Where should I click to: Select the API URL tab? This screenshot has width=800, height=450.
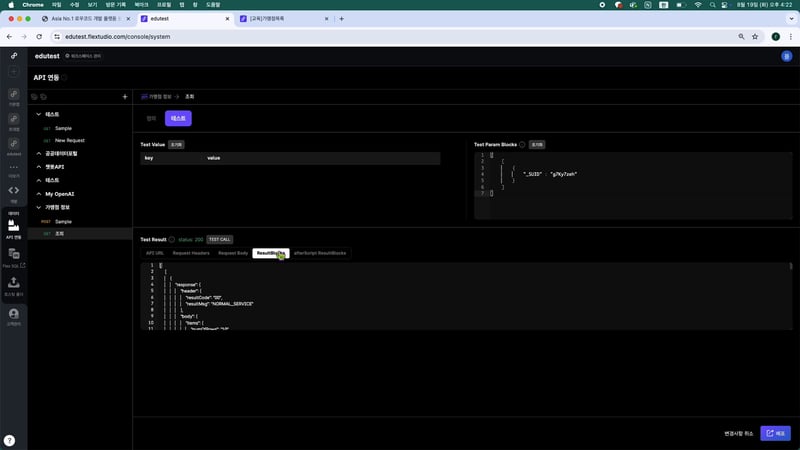pyautogui.click(x=155, y=253)
